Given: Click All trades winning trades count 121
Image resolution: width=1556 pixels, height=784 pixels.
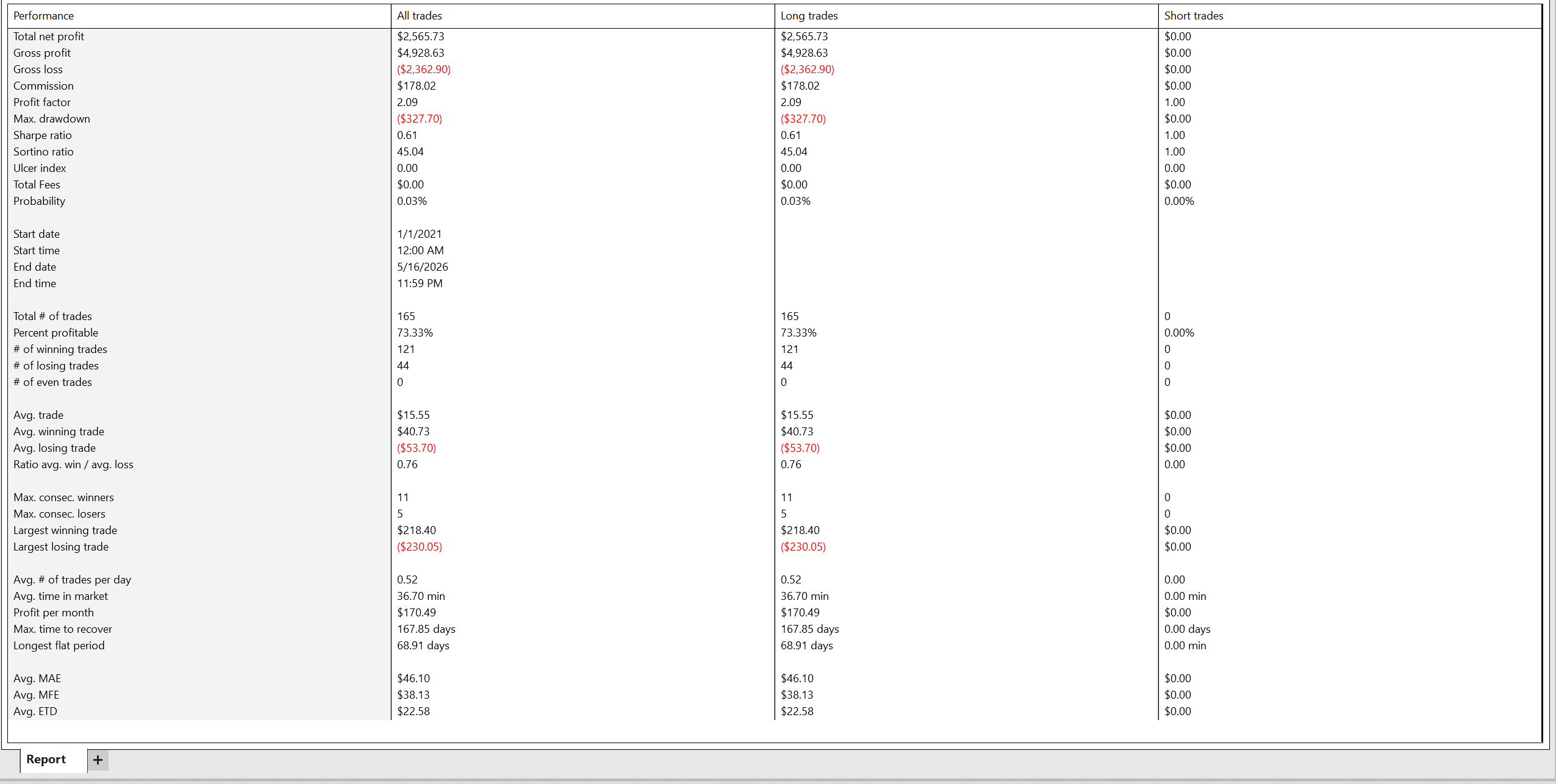Looking at the screenshot, I should tap(406, 349).
